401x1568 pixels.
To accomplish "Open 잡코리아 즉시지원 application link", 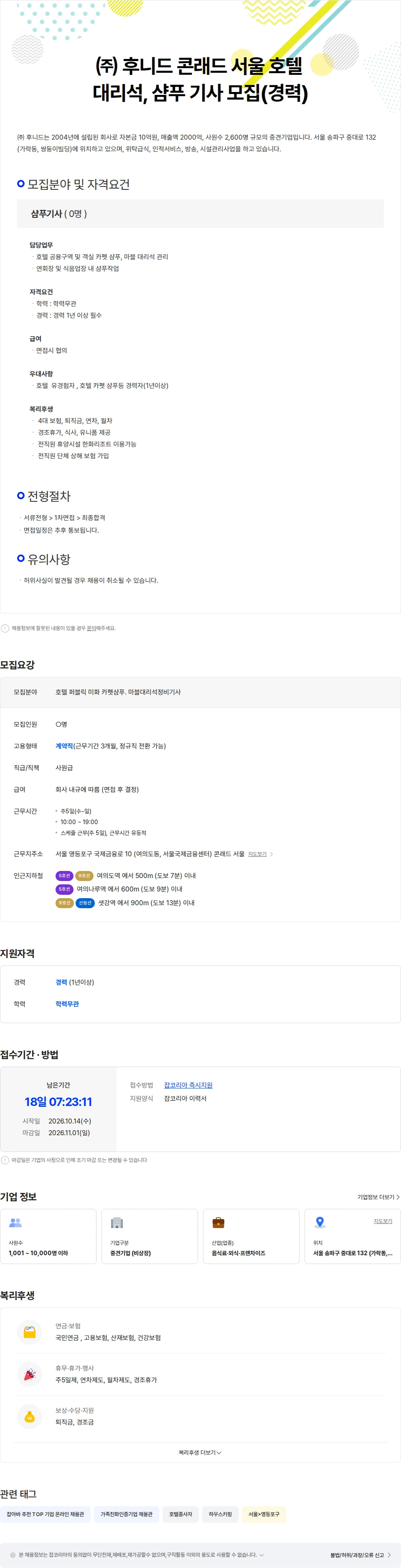I will [x=188, y=1085].
